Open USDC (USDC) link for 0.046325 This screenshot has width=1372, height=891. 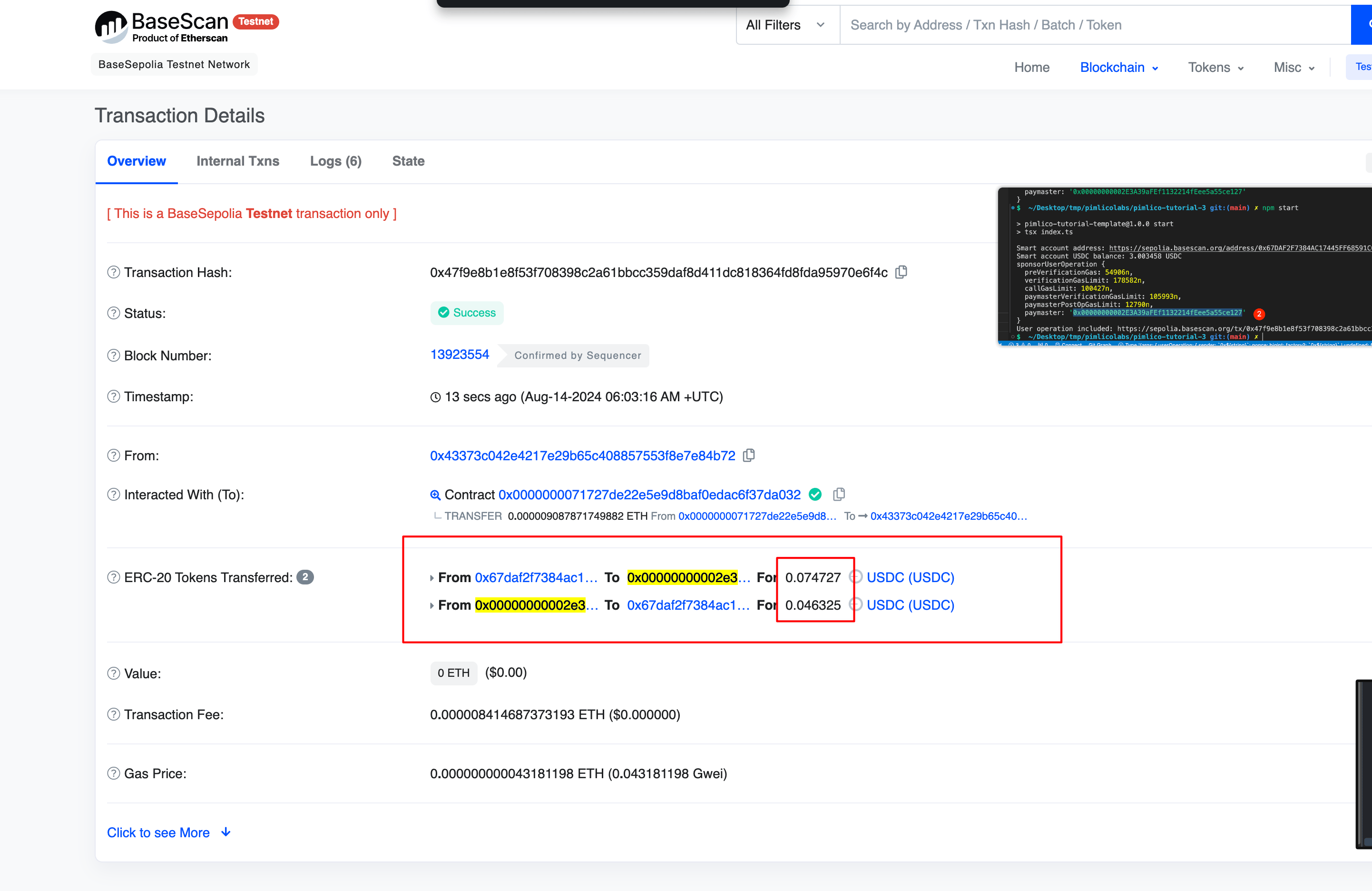[910, 605]
